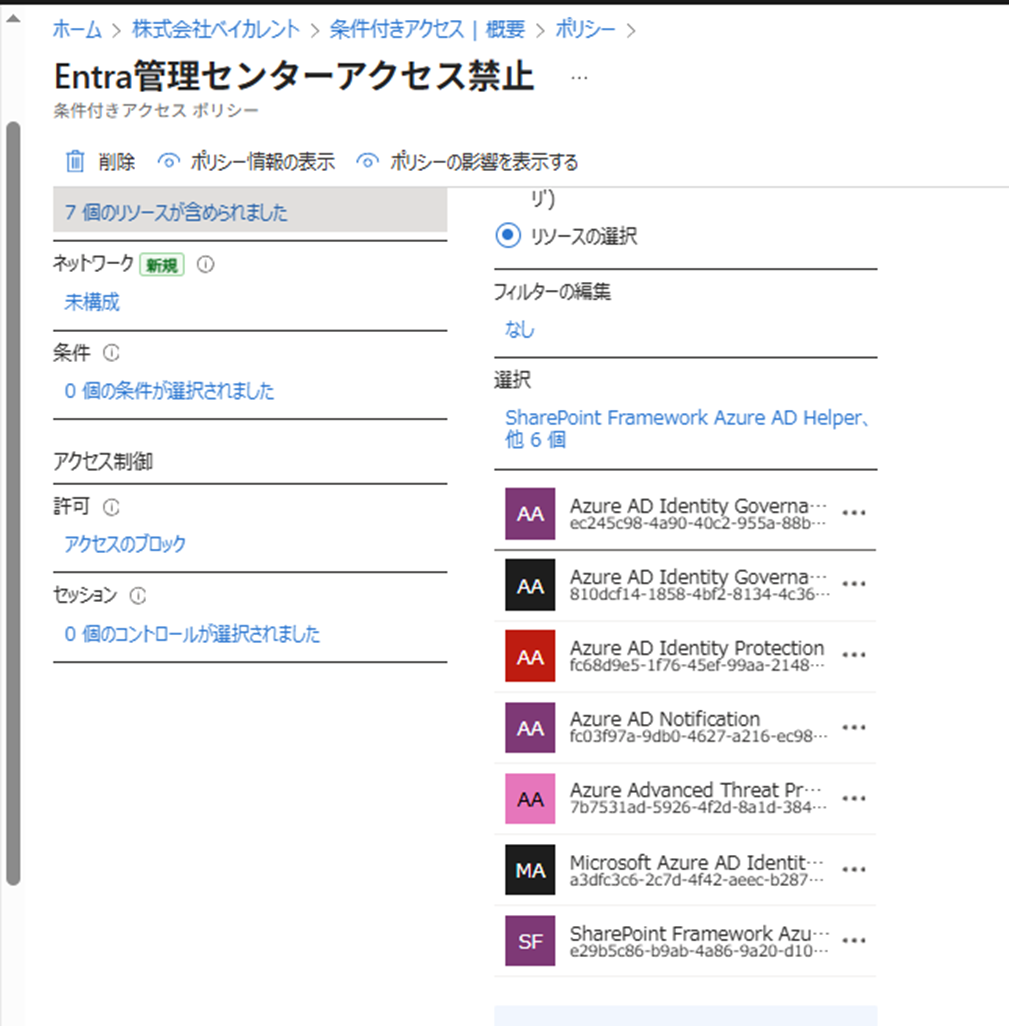Viewport: 1009px width, 1026px height.
Task: Select Microsoft Azure AD Identit app name
Action: pos(697,862)
